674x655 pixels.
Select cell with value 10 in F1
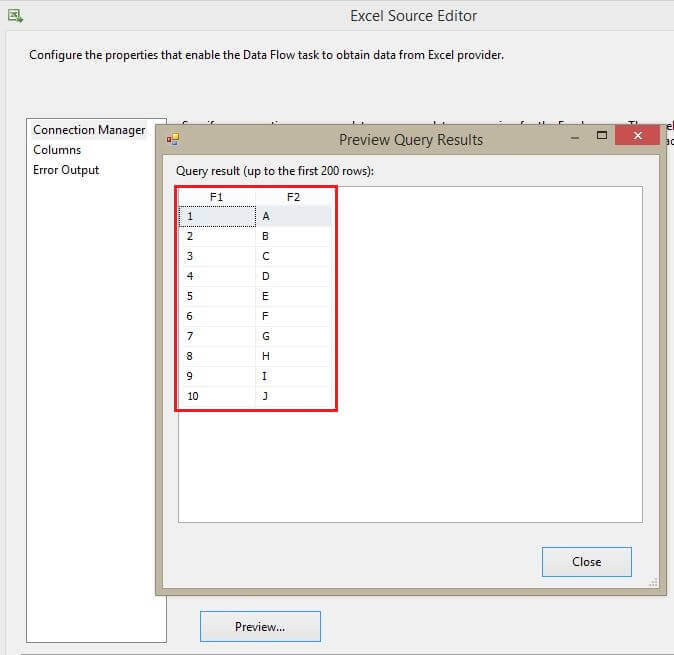click(x=217, y=396)
